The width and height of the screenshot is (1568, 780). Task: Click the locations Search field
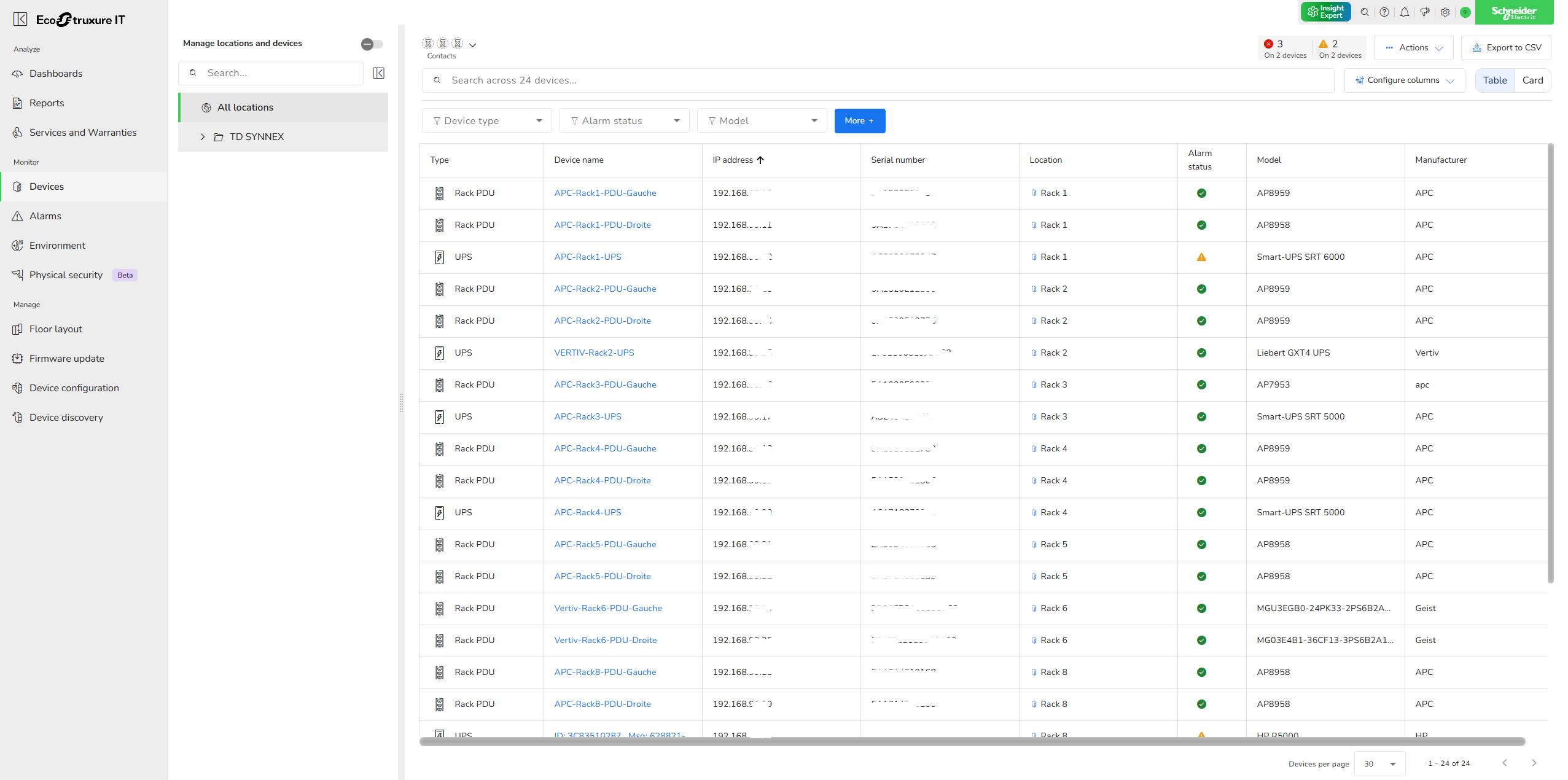(x=271, y=73)
